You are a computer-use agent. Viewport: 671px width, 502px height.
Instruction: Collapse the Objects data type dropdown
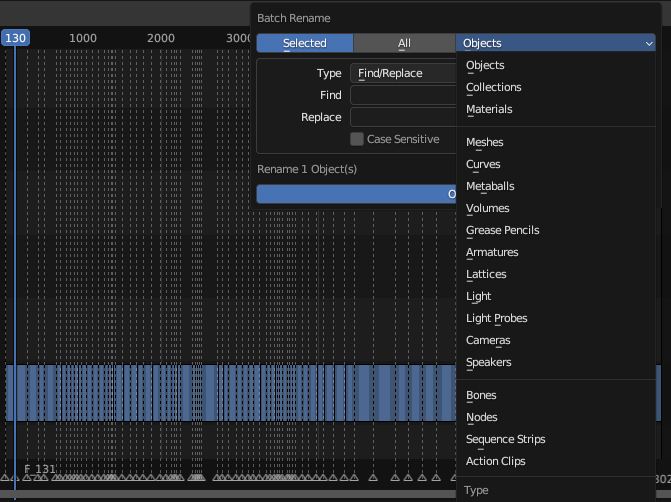pos(555,43)
